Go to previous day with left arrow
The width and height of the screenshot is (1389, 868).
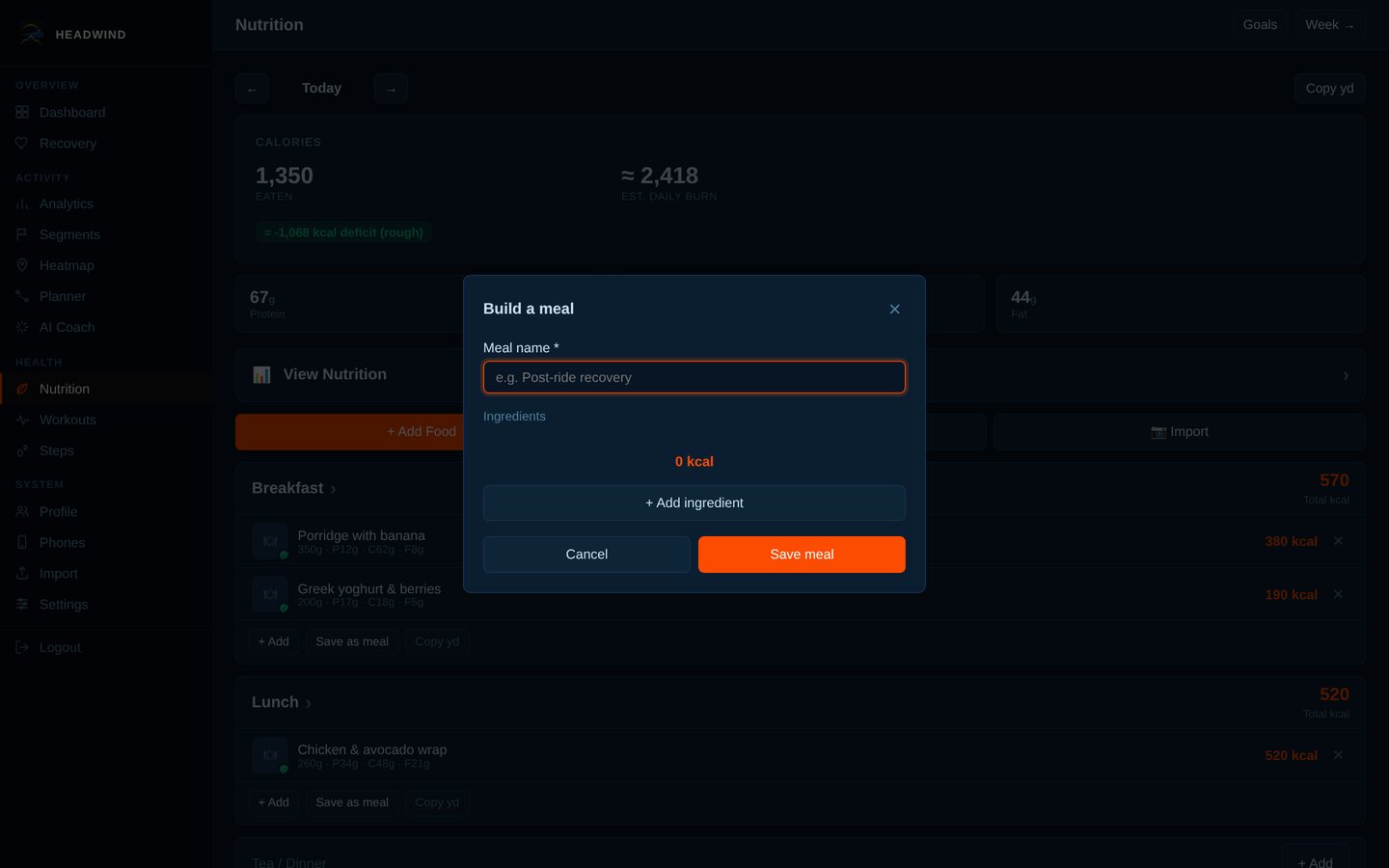tap(252, 89)
